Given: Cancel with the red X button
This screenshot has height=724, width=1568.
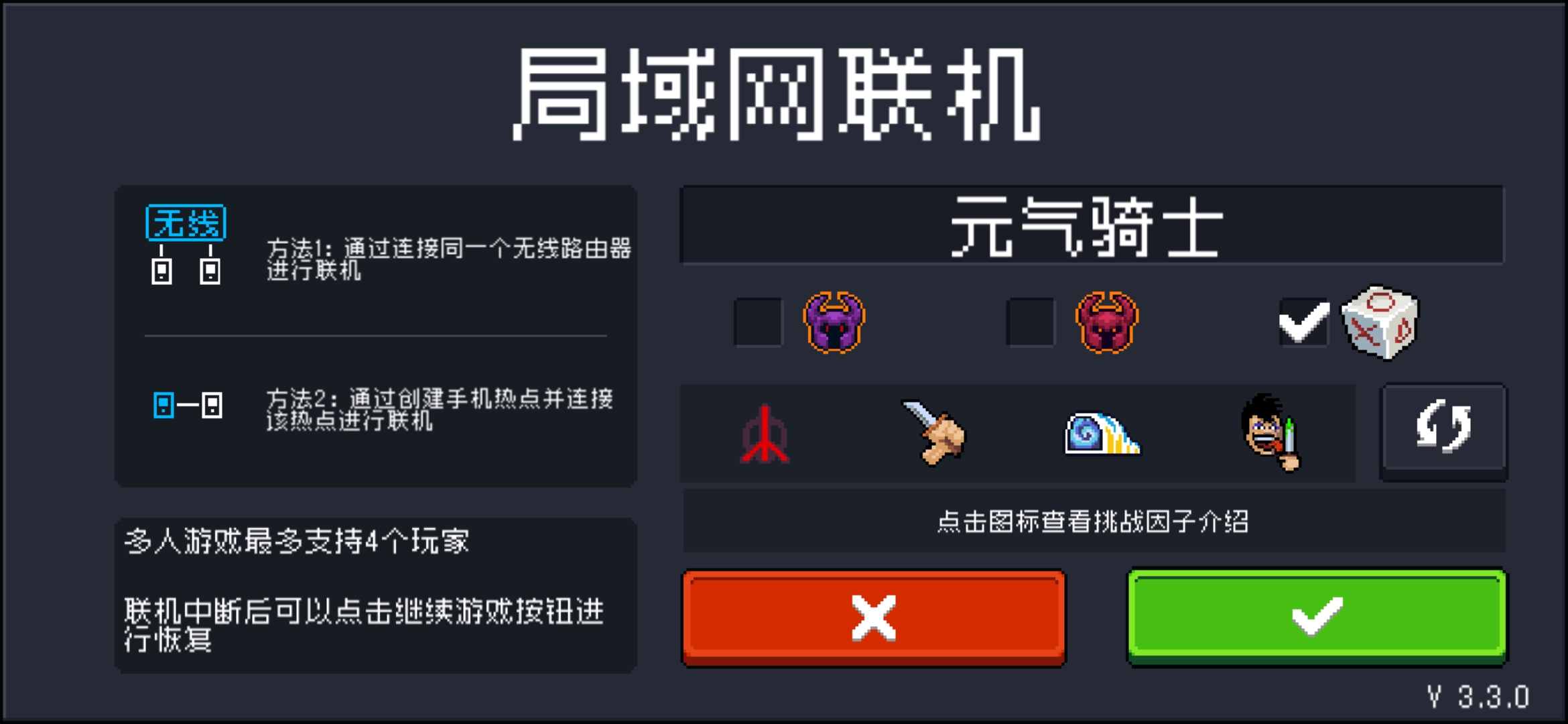Looking at the screenshot, I should tap(874, 617).
